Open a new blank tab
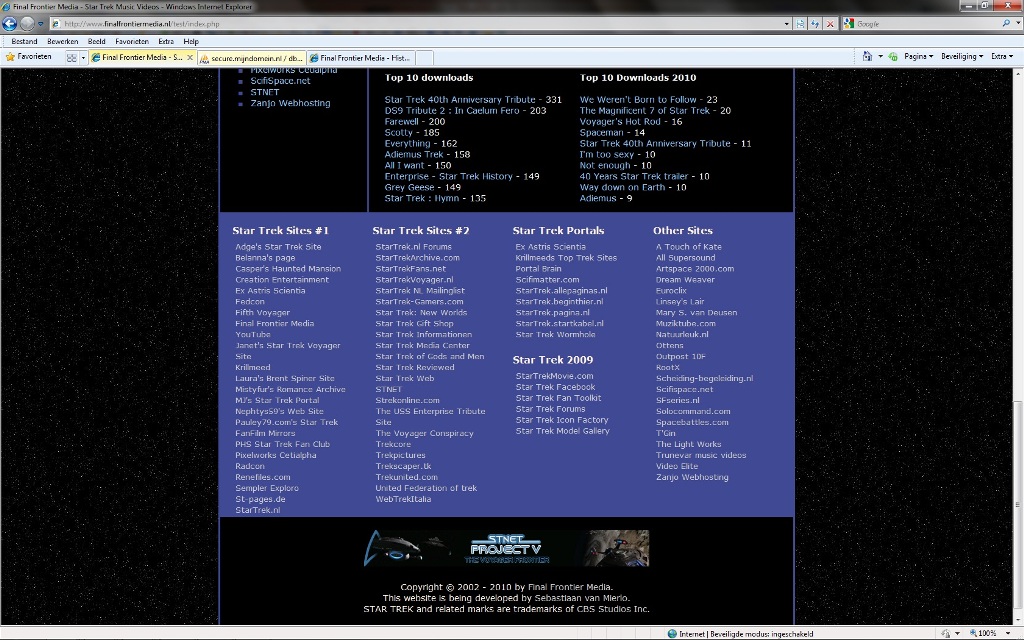1024x640 pixels. [424, 58]
